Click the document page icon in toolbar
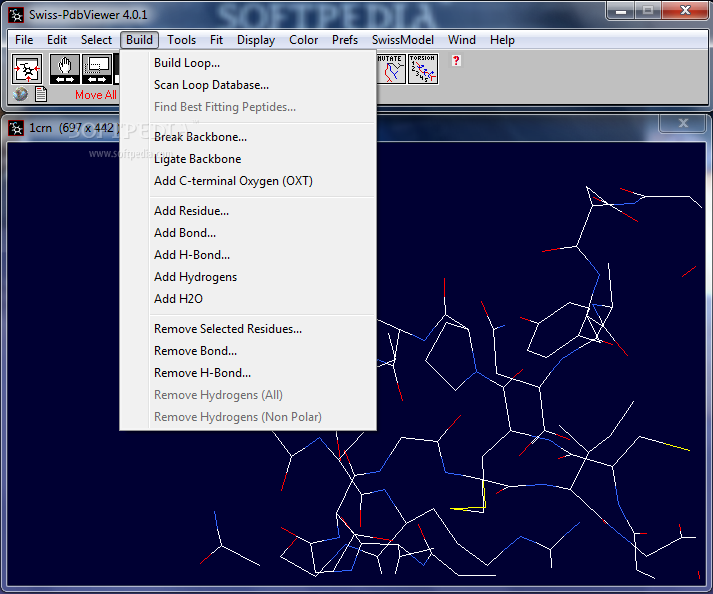713x594 pixels. [41, 94]
